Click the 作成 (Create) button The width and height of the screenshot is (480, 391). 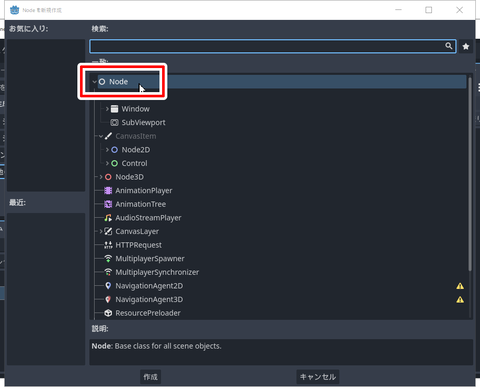150,377
